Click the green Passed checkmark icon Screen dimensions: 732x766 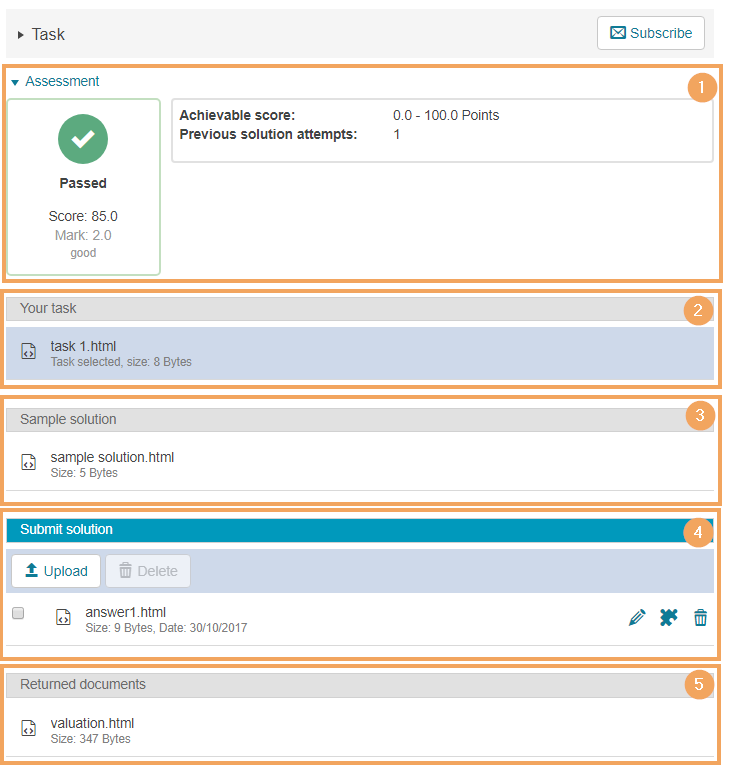coord(83,140)
